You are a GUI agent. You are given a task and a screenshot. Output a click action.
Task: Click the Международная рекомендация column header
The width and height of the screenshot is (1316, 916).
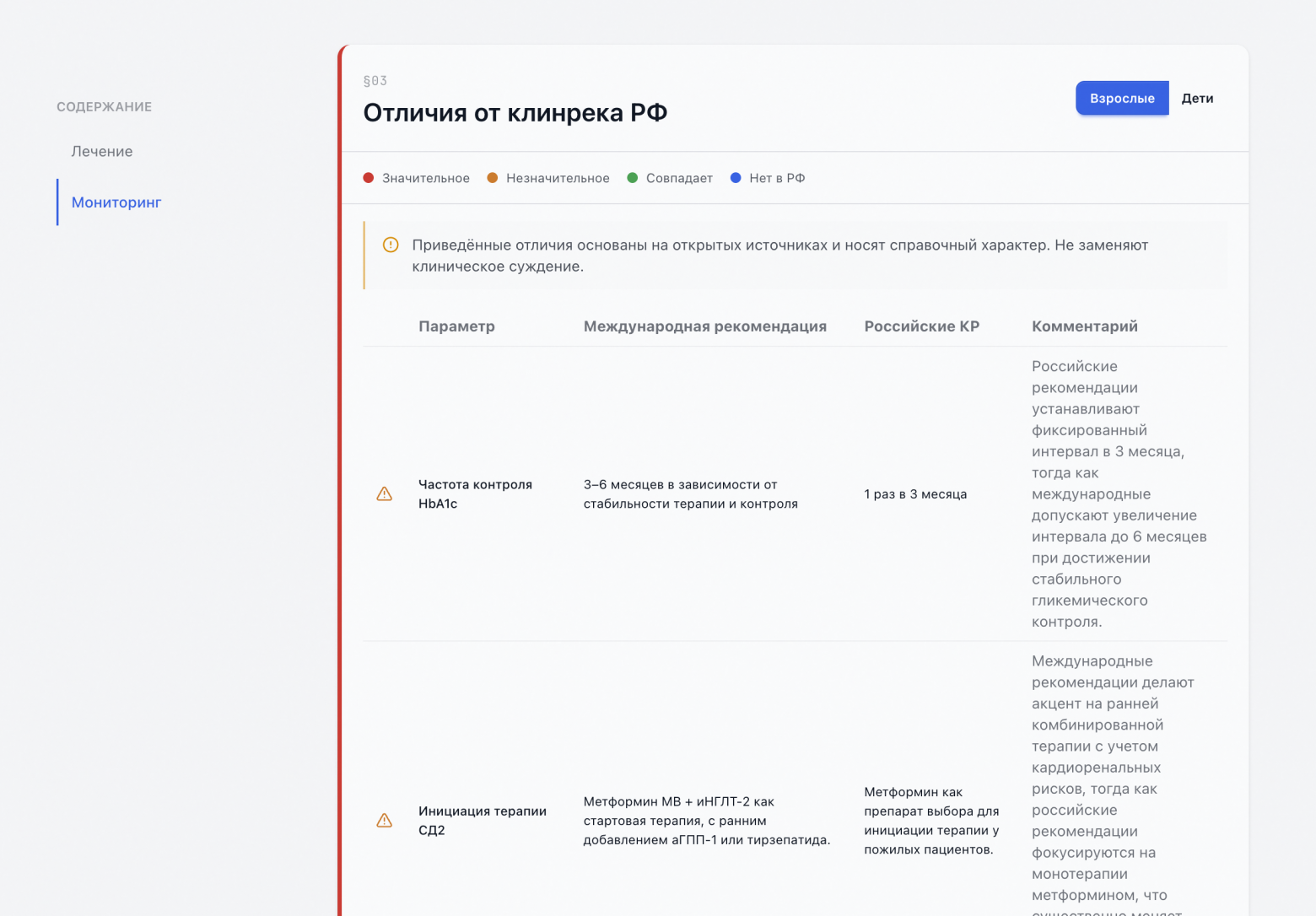[705, 326]
